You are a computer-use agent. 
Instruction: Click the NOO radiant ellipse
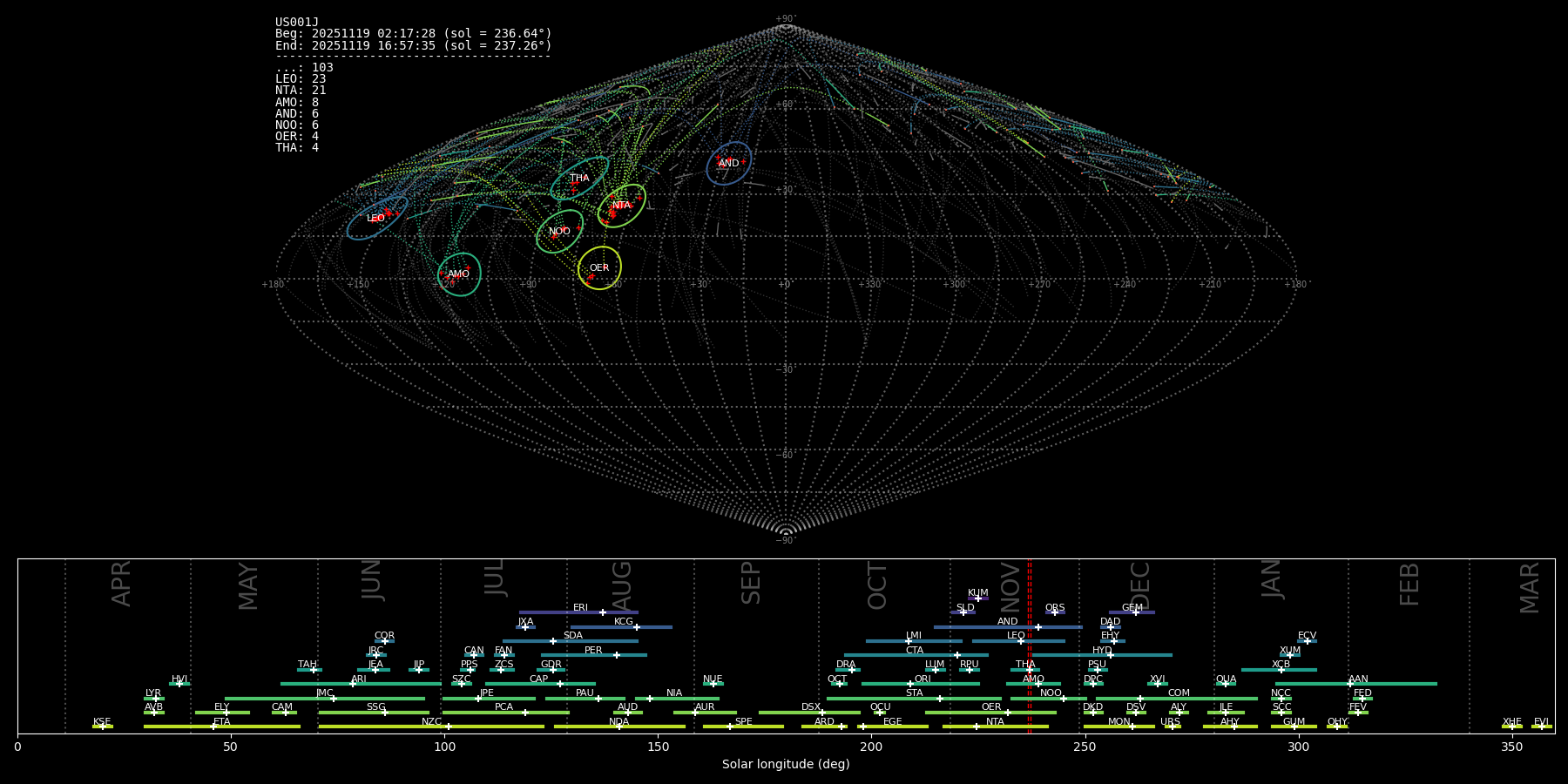click(559, 232)
